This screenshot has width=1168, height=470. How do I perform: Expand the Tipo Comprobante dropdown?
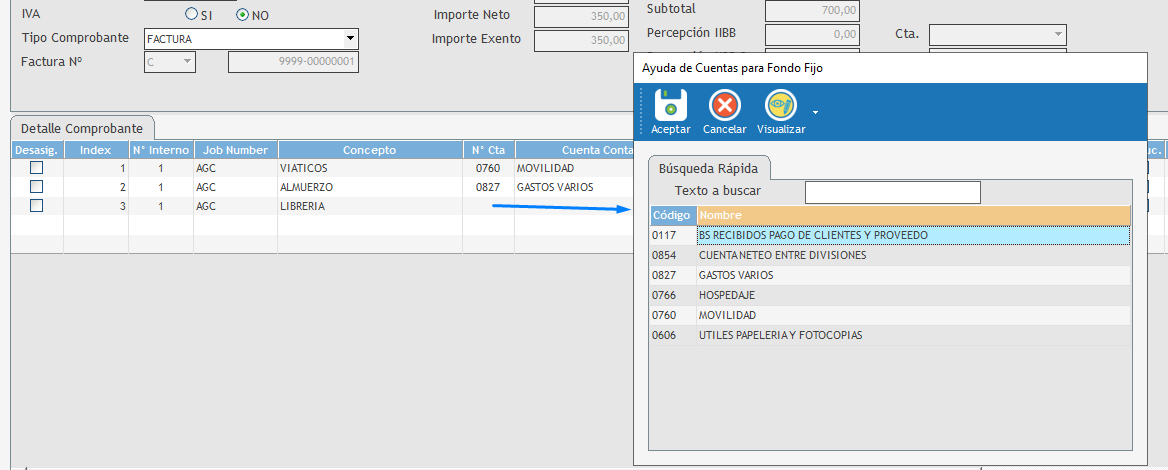point(350,39)
